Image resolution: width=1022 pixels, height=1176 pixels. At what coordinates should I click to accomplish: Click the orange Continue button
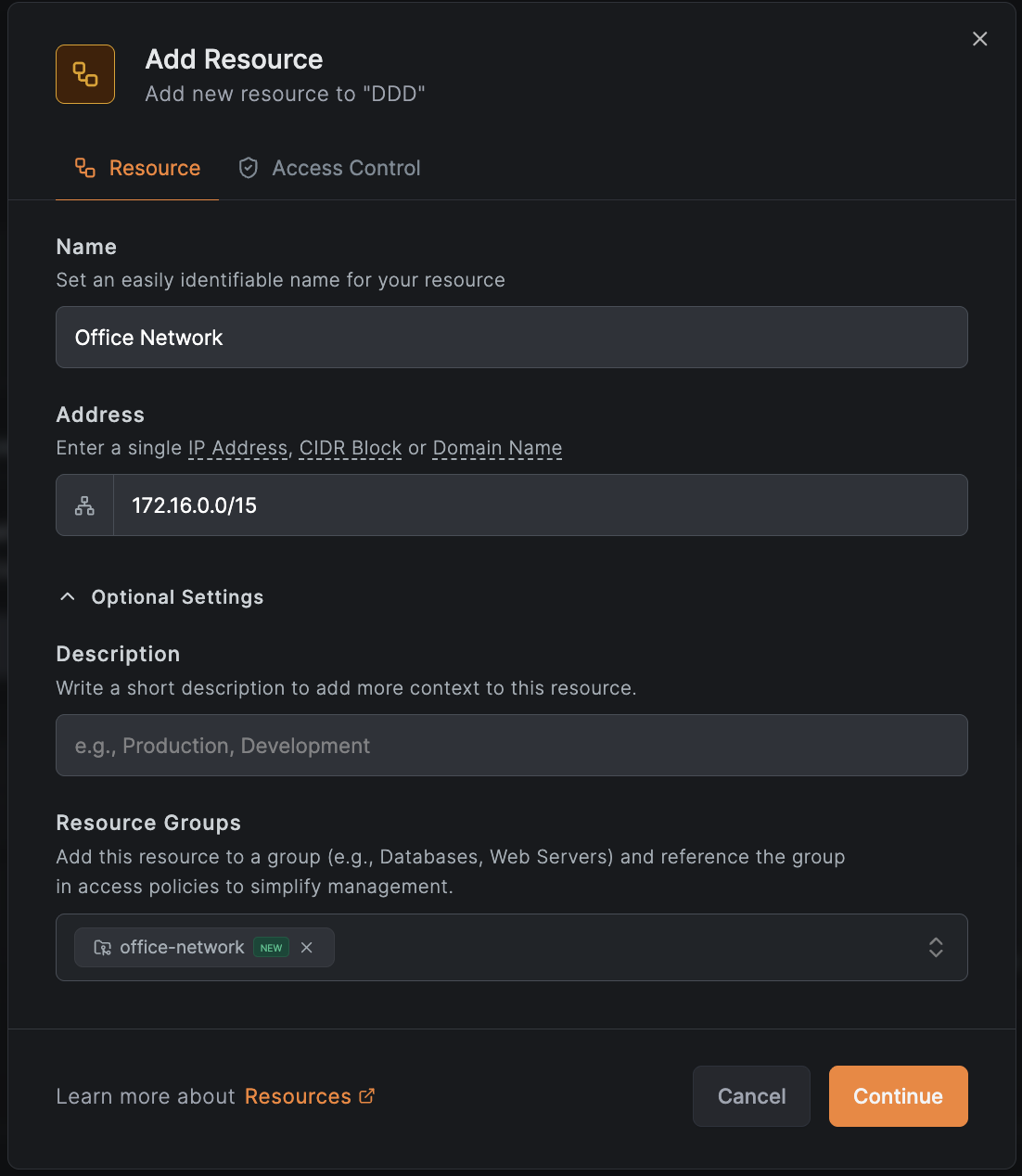pyautogui.click(x=898, y=1096)
